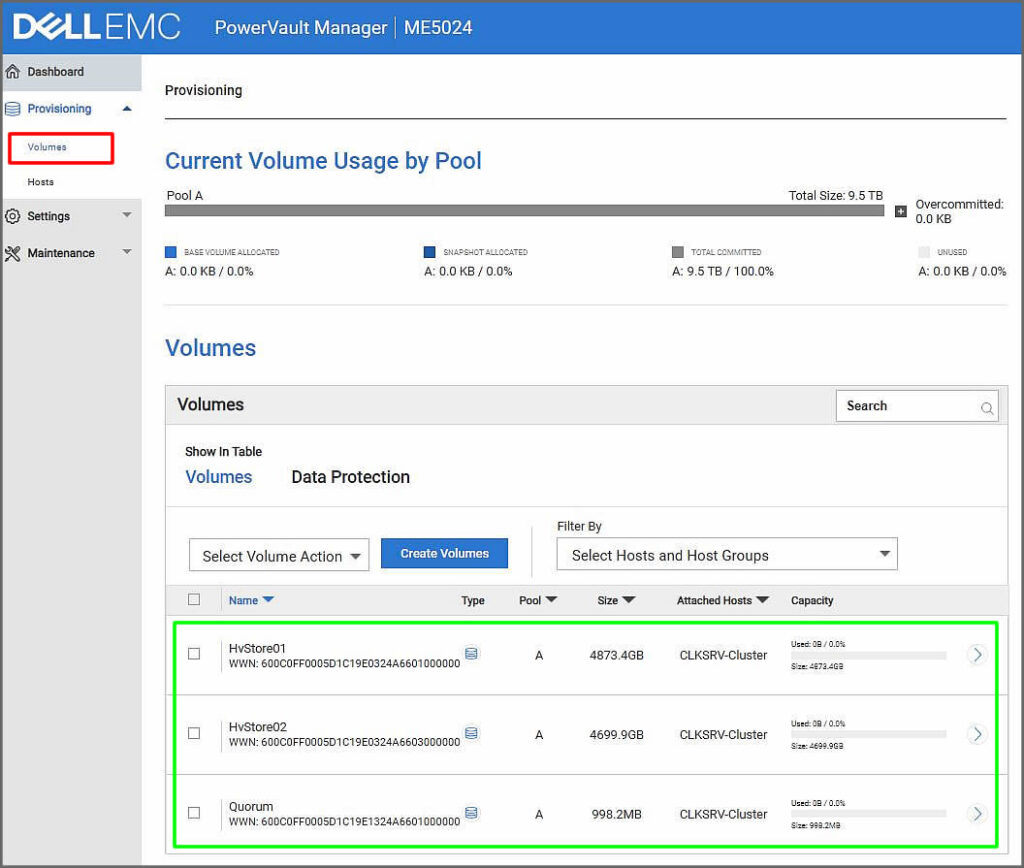Open HvStore02 details with arrow icon
Screen dimensions: 1024x868
coord(977,734)
